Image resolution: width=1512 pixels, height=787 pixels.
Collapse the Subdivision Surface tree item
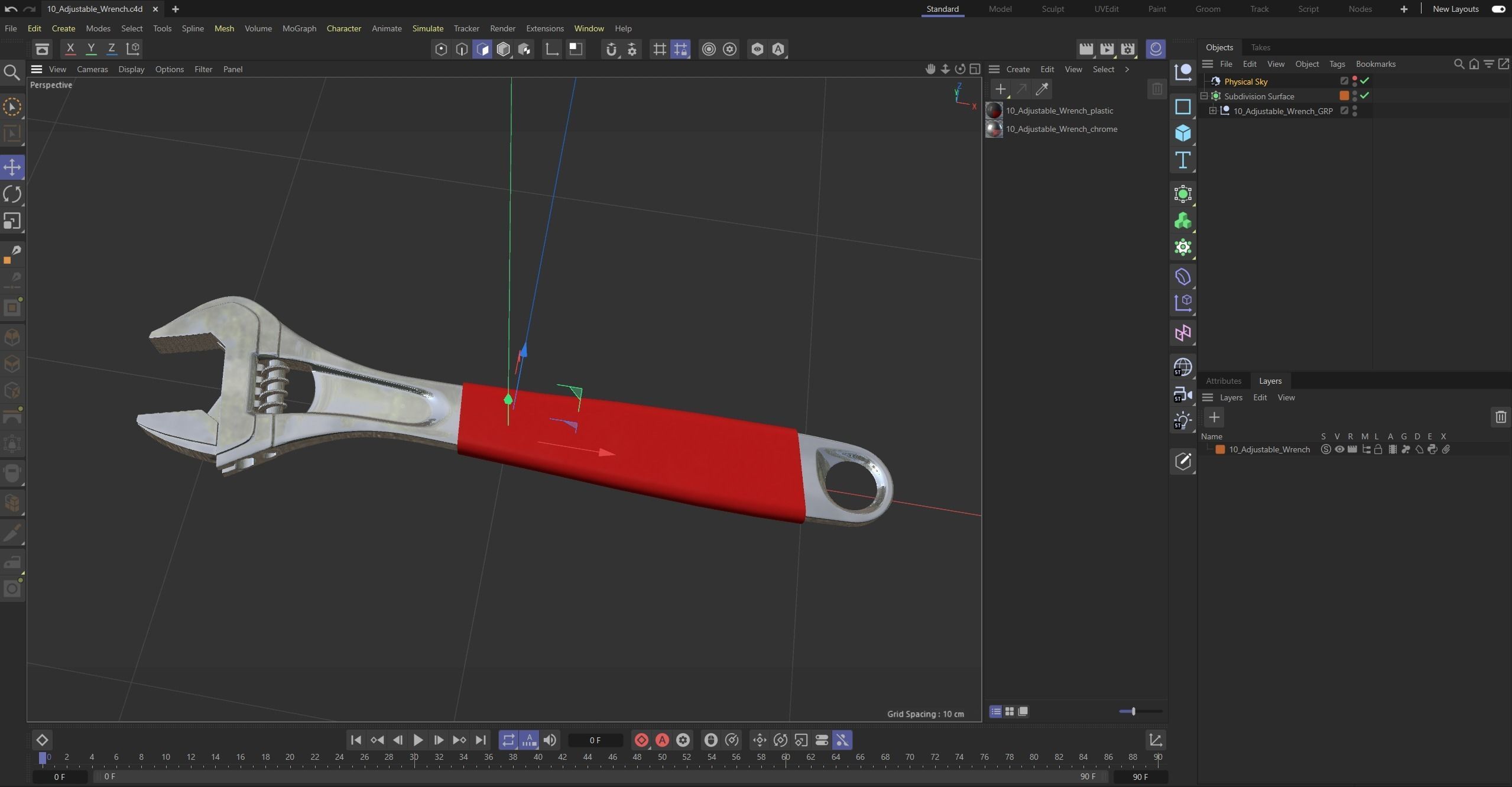coord(1204,96)
